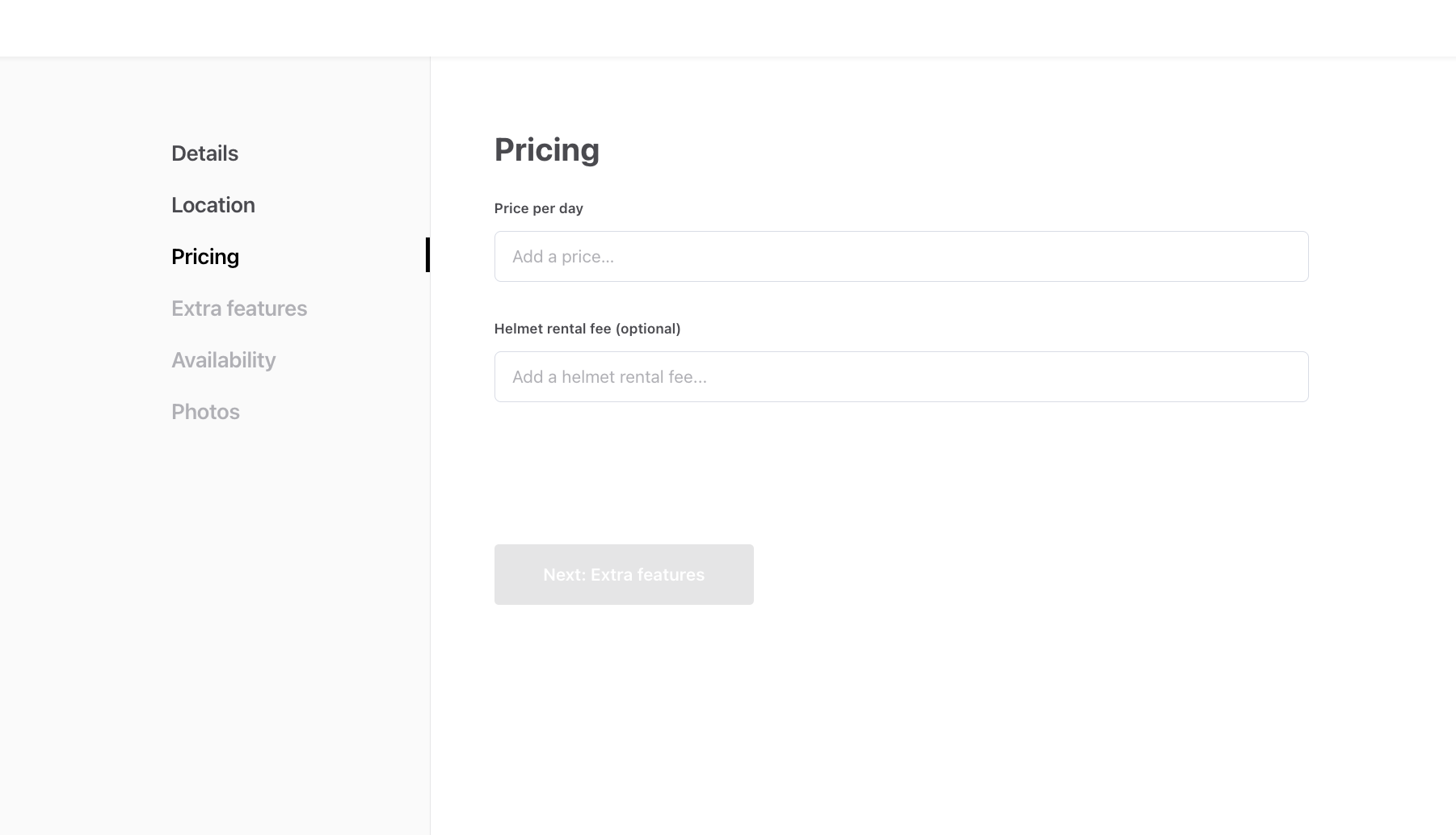The image size is (1456, 835).
Task: Switch to the Photos step
Action: 205,412
